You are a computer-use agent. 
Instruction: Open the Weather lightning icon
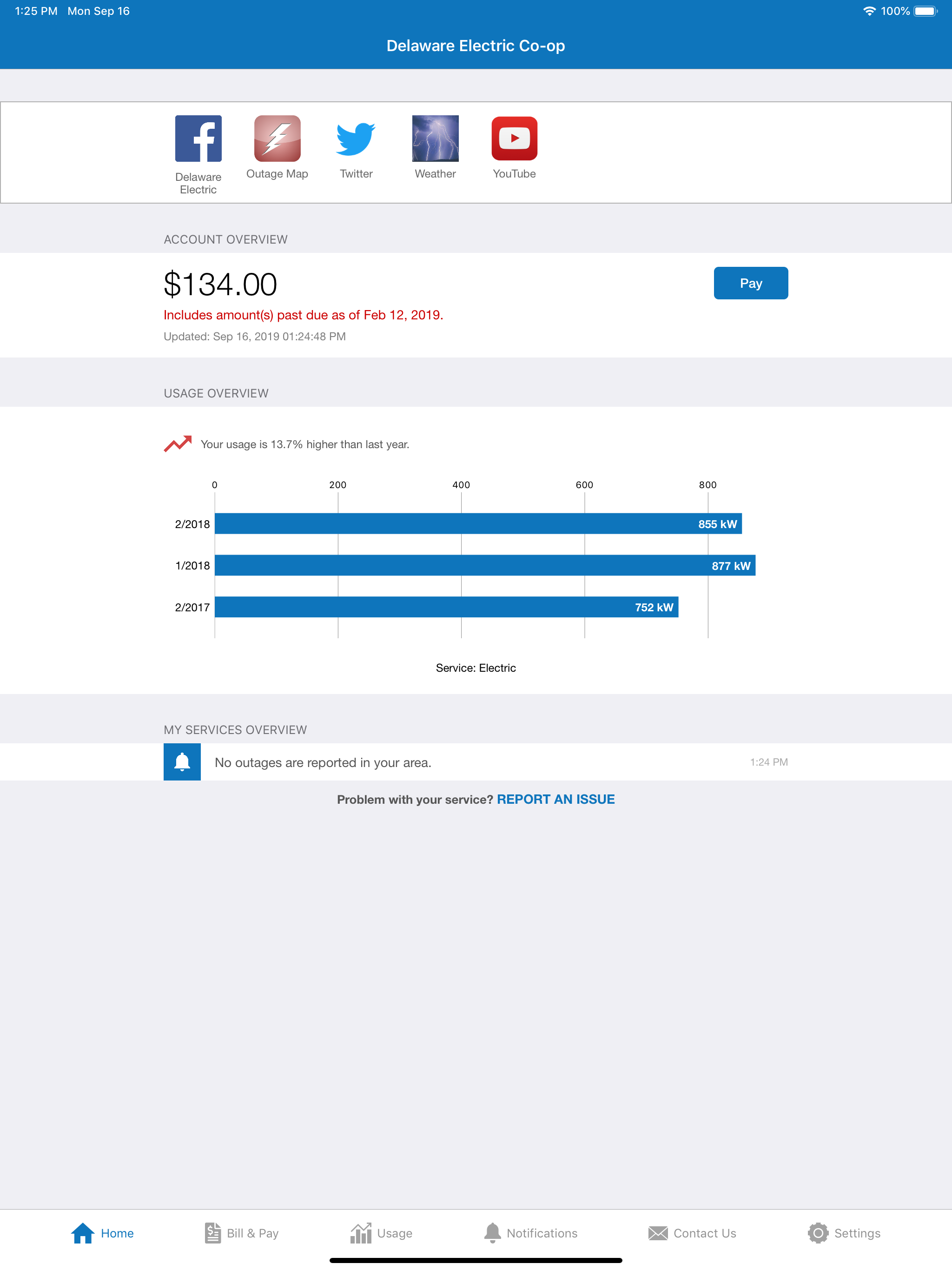[x=435, y=139]
